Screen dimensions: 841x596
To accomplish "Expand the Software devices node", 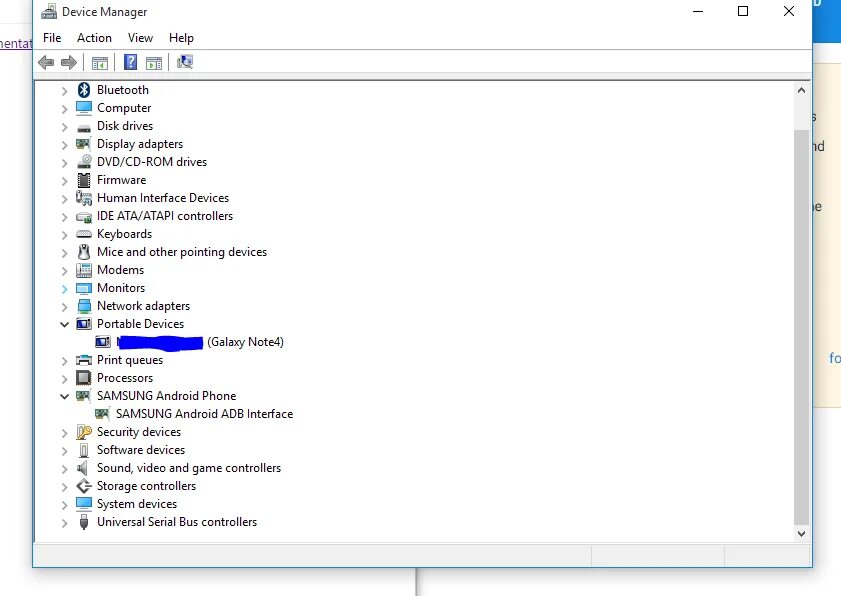I will pyautogui.click(x=64, y=451).
